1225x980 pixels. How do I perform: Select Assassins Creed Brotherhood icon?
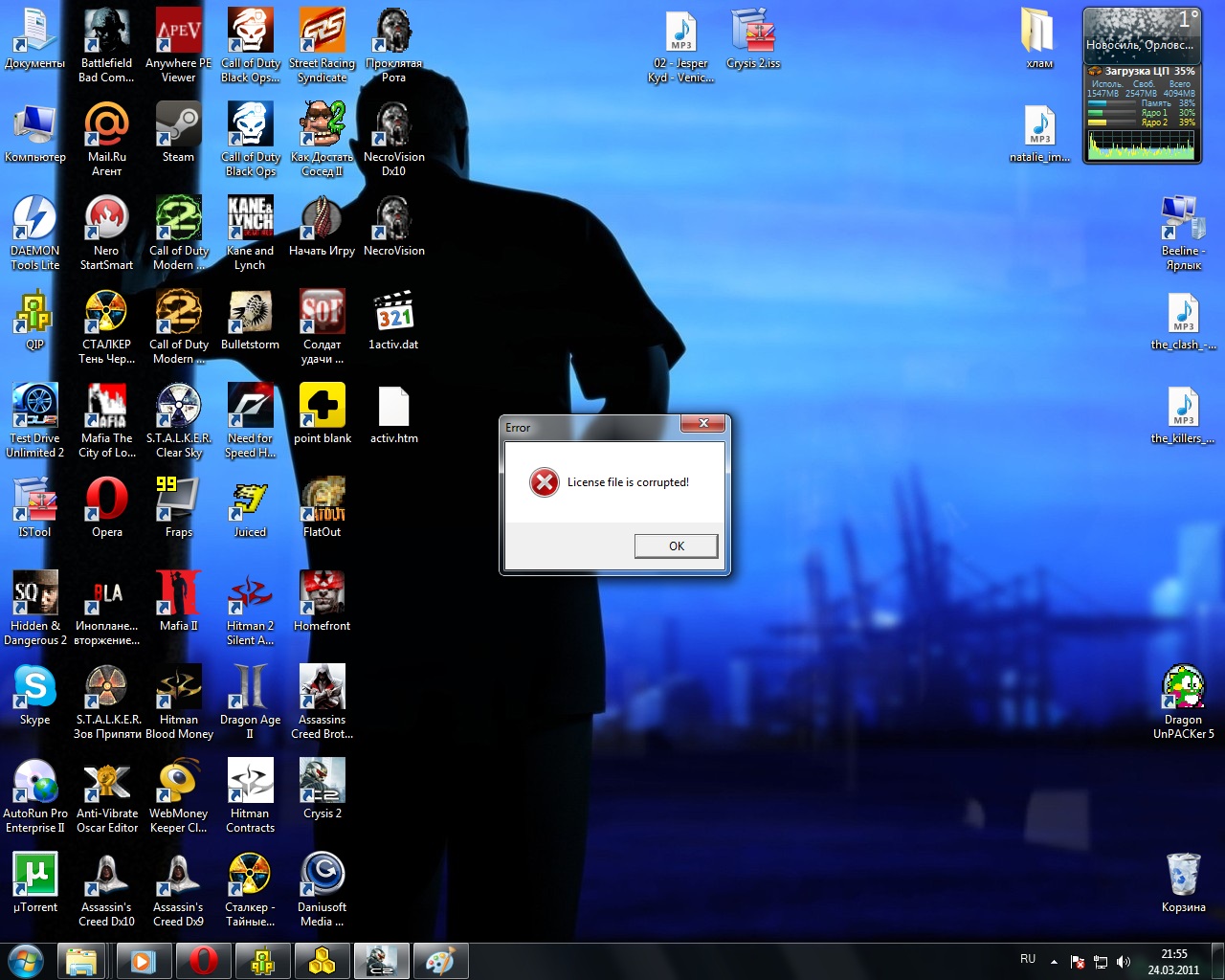322,702
